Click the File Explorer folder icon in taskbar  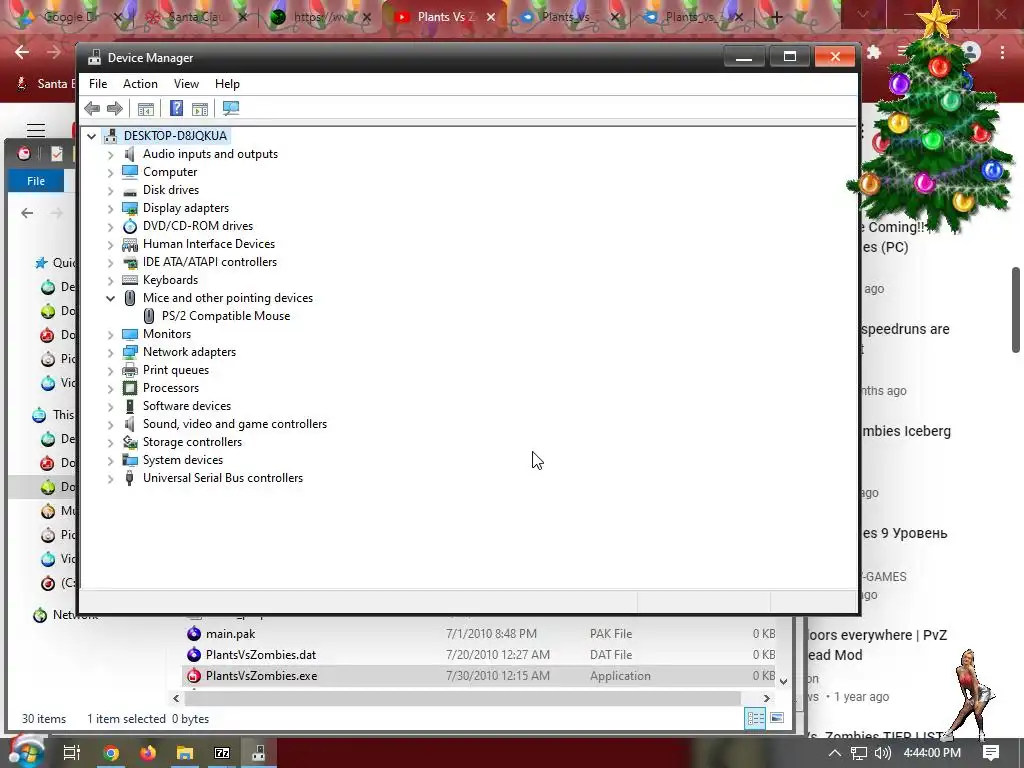point(185,753)
